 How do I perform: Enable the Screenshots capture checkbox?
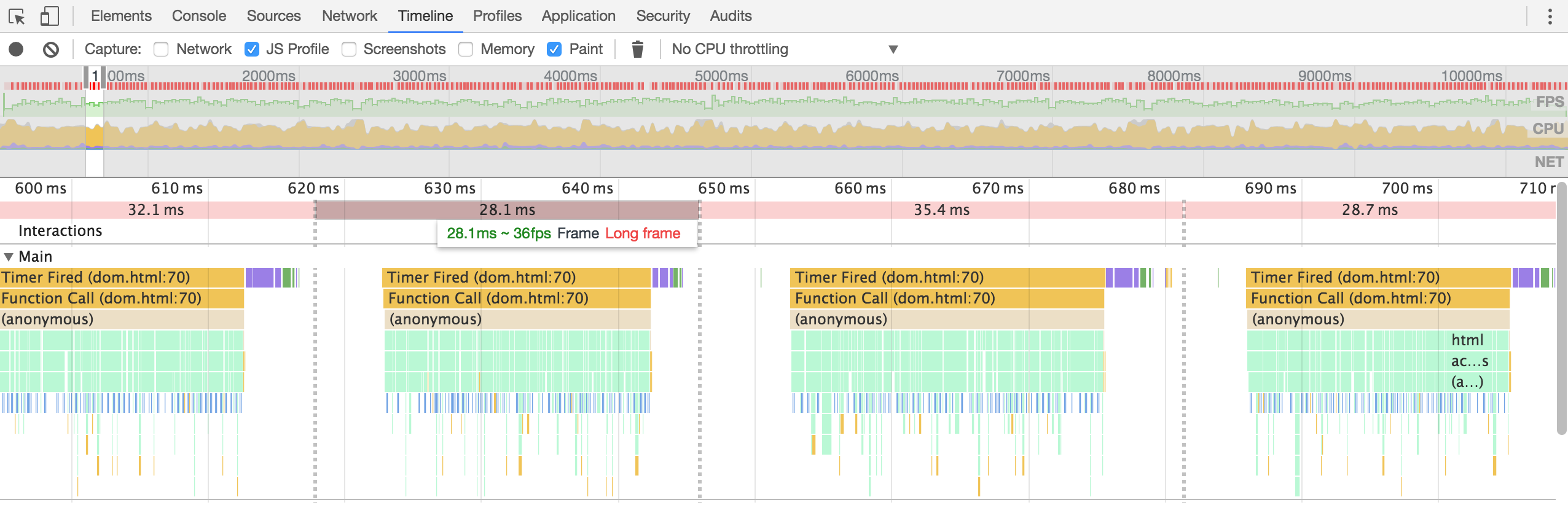coord(349,49)
